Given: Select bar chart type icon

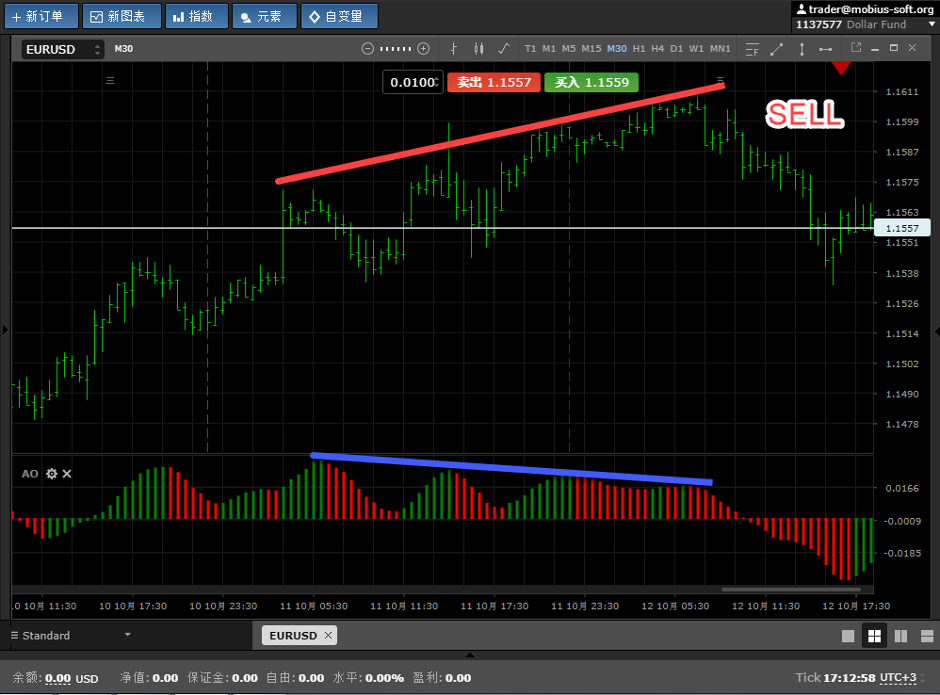Looking at the screenshot, I should [x=454, y=49].
